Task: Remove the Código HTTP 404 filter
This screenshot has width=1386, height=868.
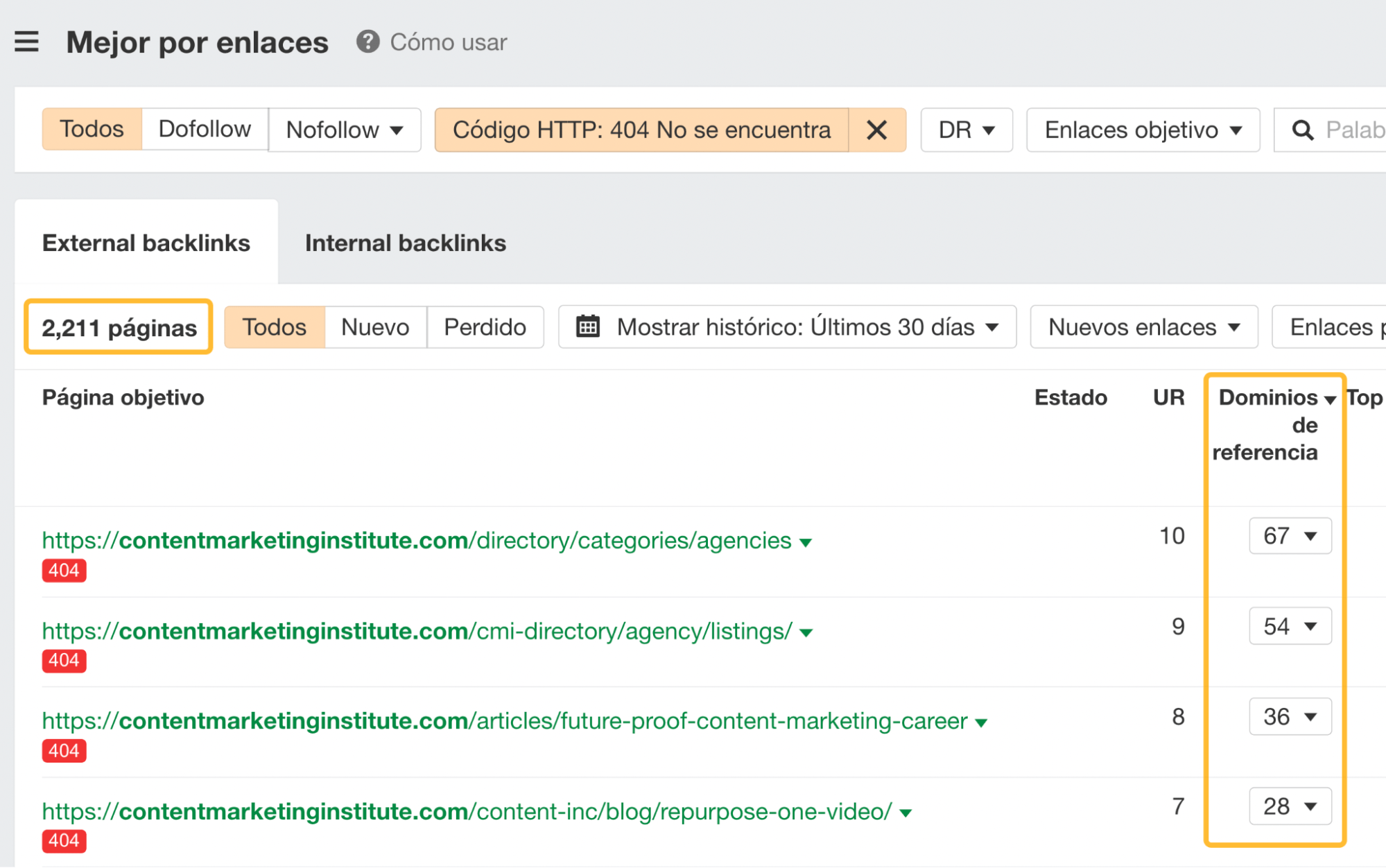Action: [x=877, y=130]
